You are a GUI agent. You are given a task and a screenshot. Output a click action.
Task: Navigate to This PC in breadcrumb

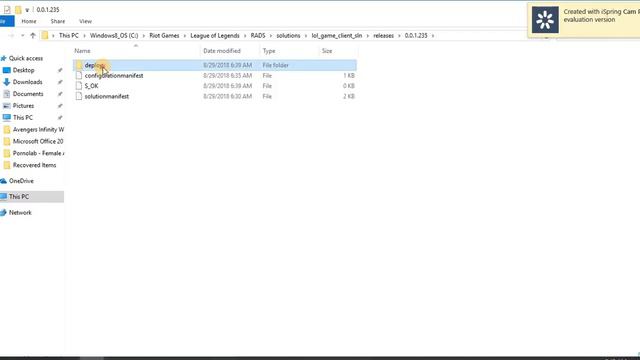pos(69,36)
